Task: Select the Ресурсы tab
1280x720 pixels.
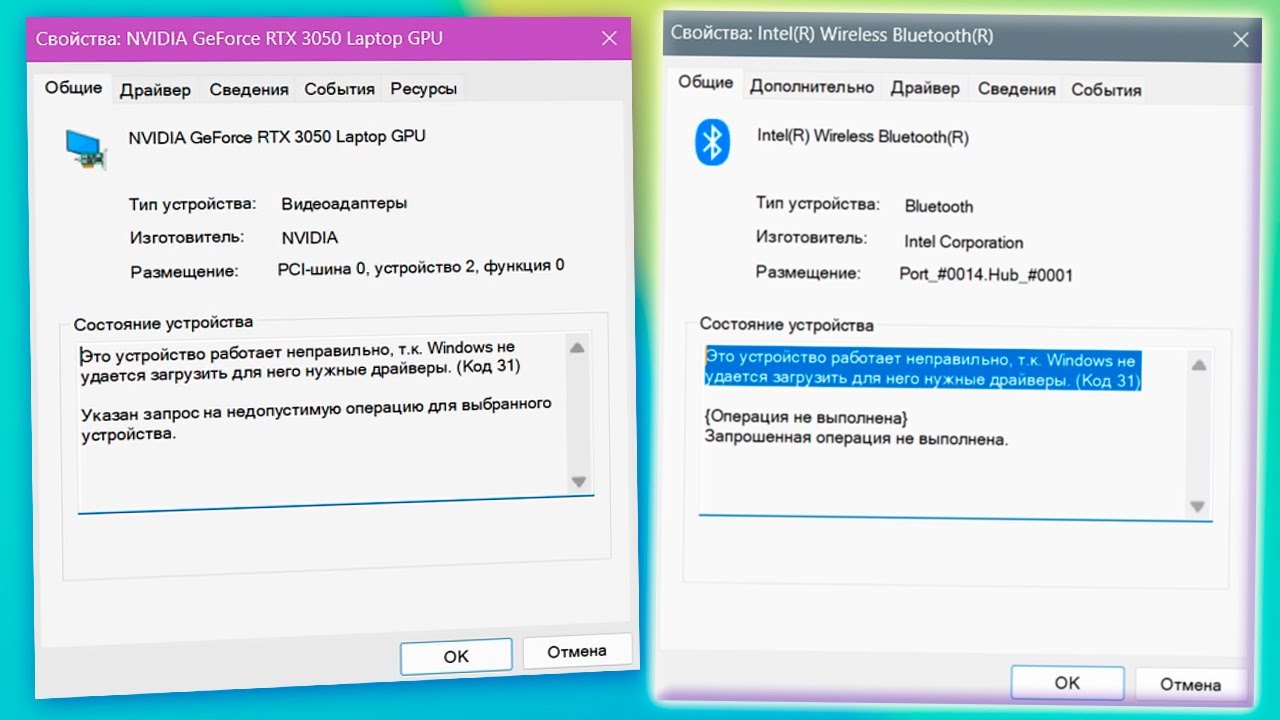Action: click(x=424, y=89)
